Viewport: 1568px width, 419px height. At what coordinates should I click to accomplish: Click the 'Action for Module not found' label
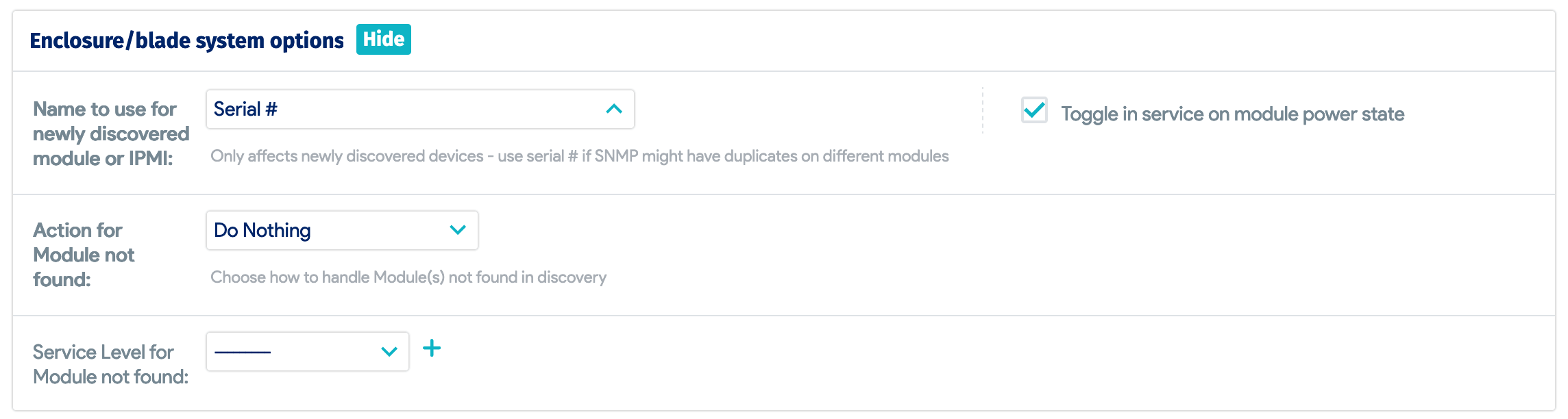83,255
